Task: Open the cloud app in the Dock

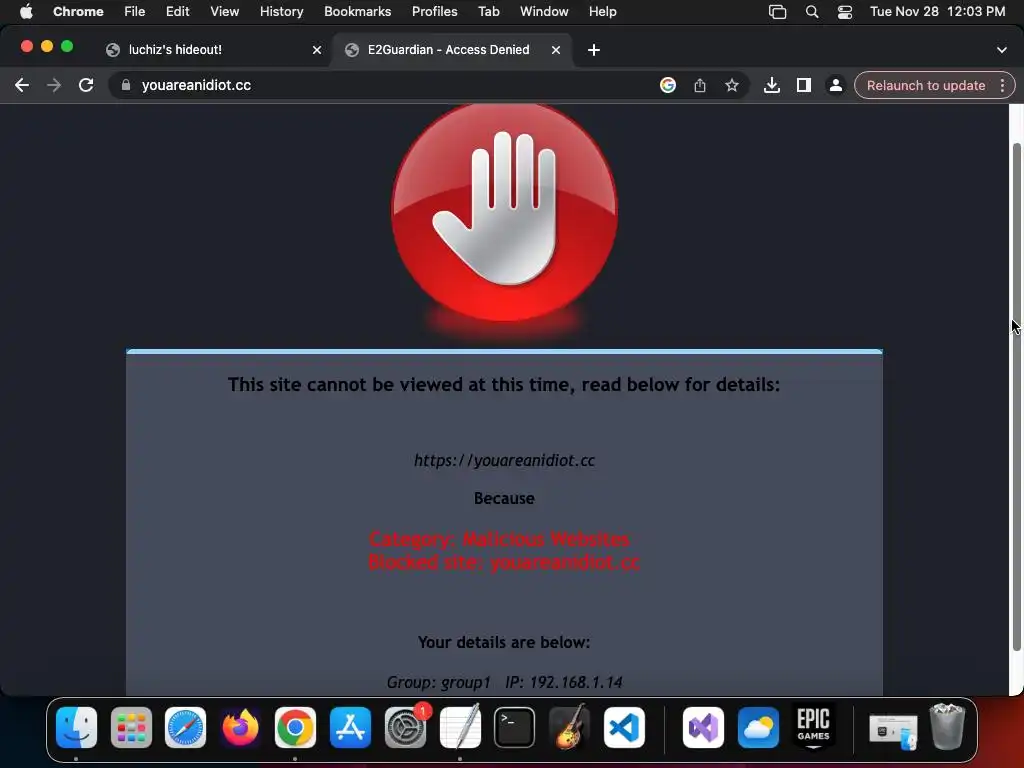Action: click(x=758, y=728)
